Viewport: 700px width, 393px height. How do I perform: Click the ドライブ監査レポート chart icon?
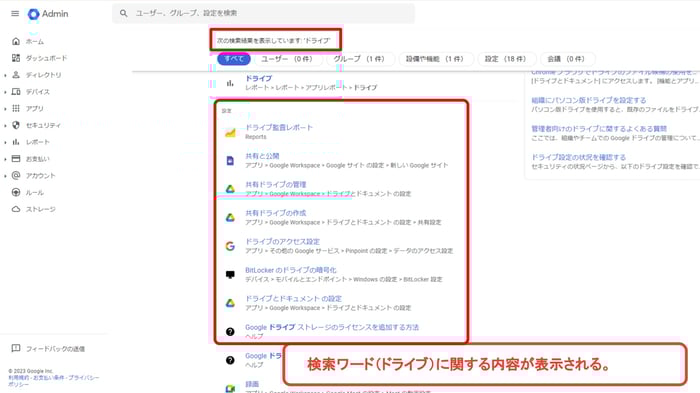pos(230,132)
